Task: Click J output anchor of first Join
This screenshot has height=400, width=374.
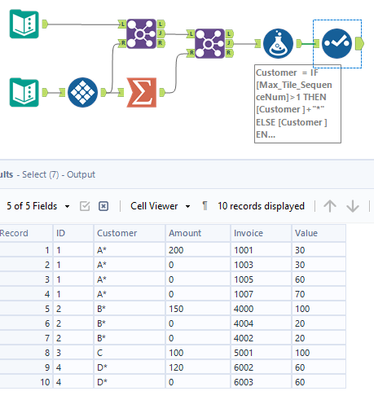Action: tap(161, 33)
